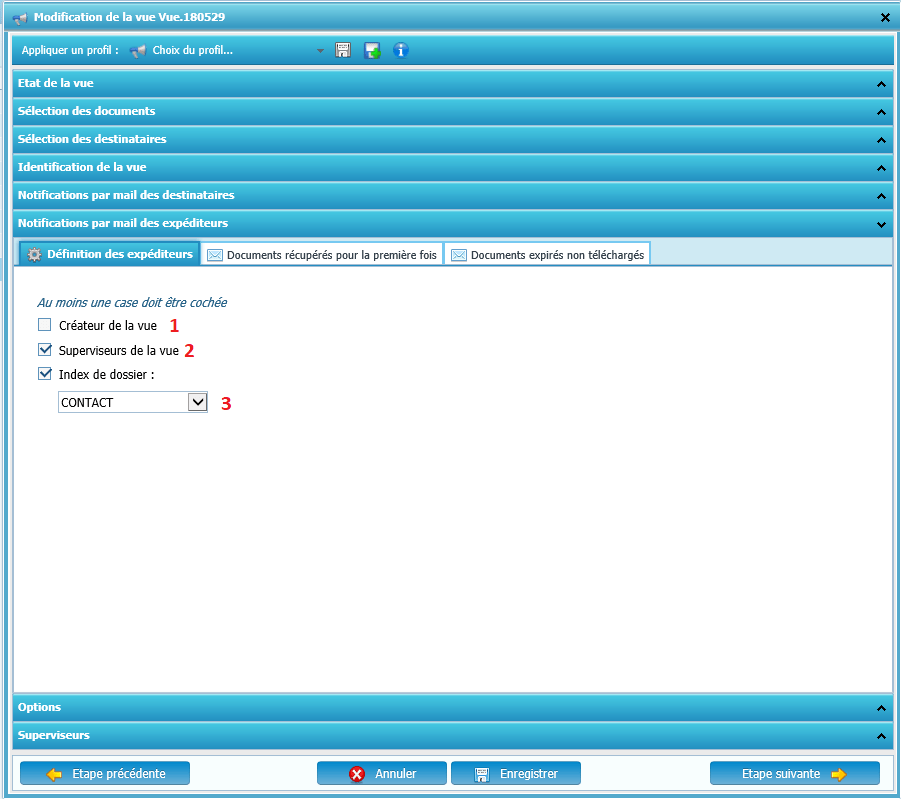Viewport: 901px width, 799px height.
Task: Click the megaphone icon in the title bar
Action: point(19,17)
